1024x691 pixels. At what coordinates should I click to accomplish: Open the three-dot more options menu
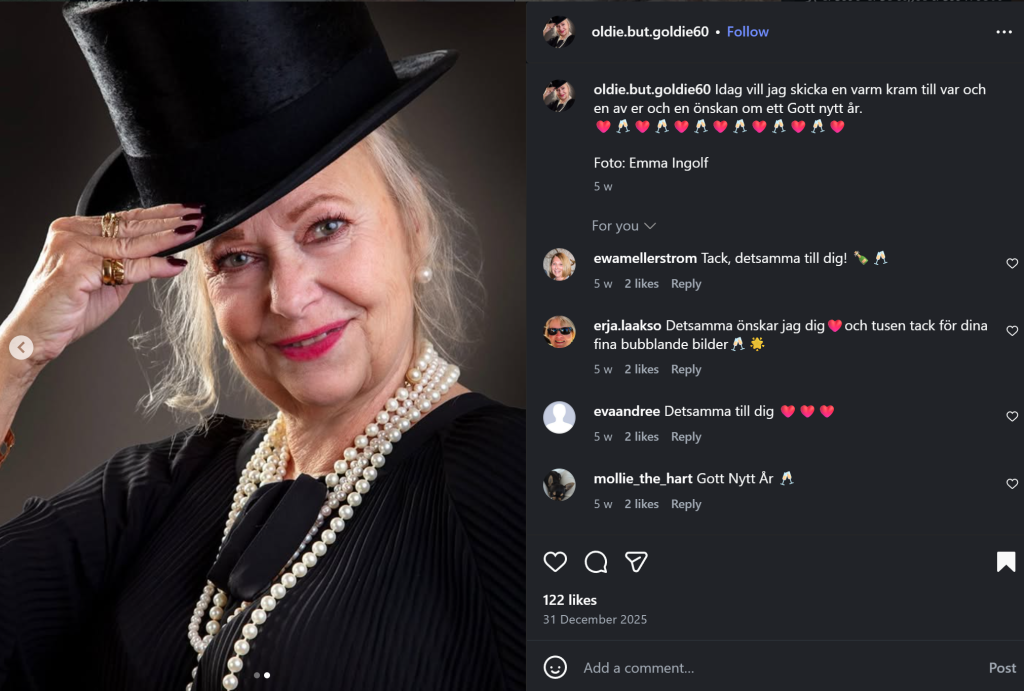[1004, 32]
